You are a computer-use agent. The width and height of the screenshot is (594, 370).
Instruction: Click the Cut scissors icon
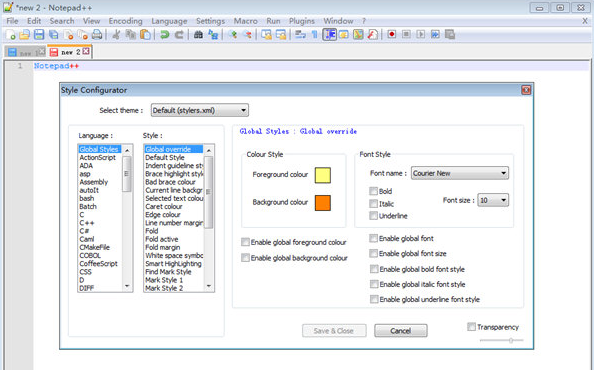[116, 35]
